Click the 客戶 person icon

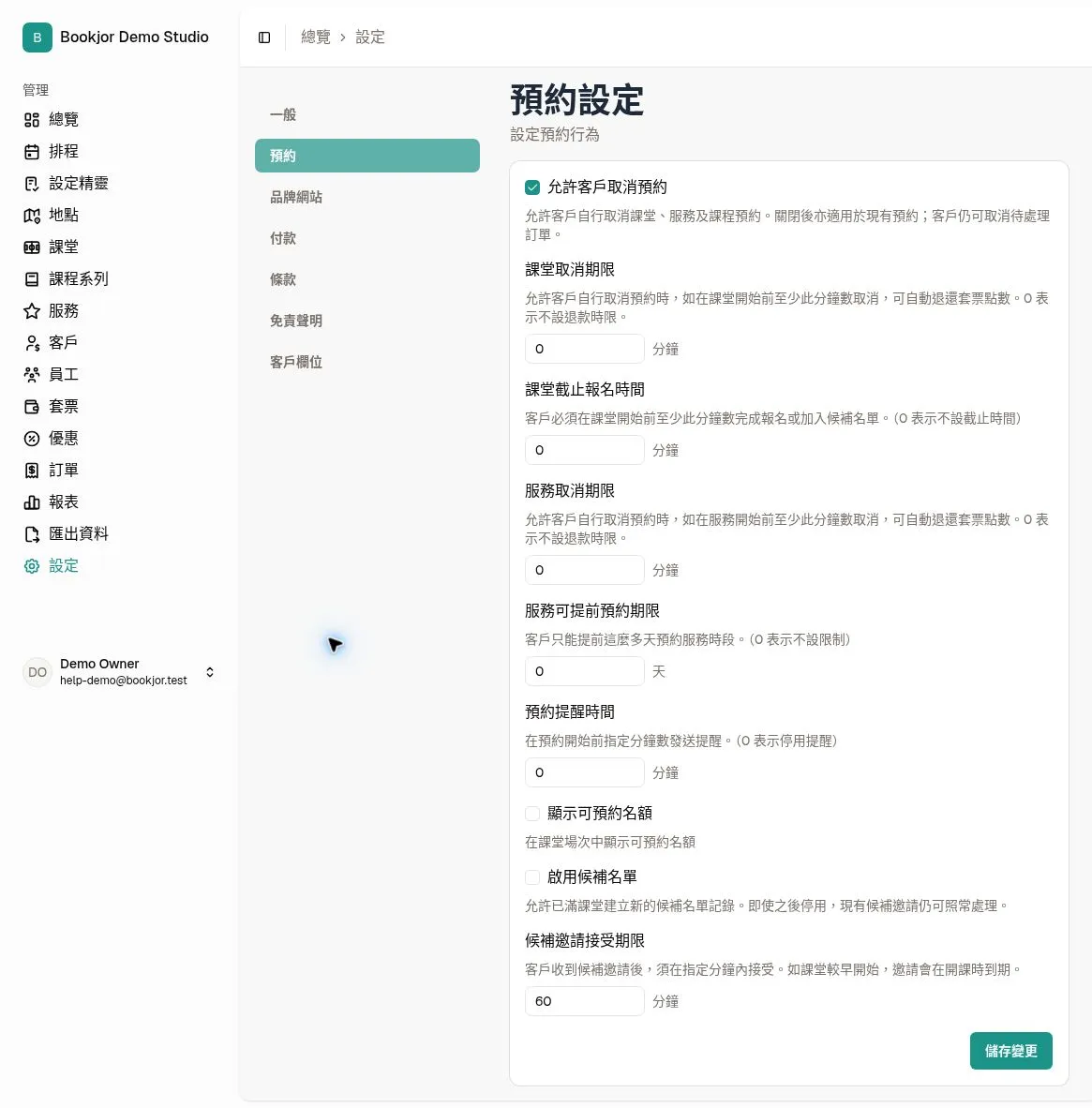click(32, 343)
